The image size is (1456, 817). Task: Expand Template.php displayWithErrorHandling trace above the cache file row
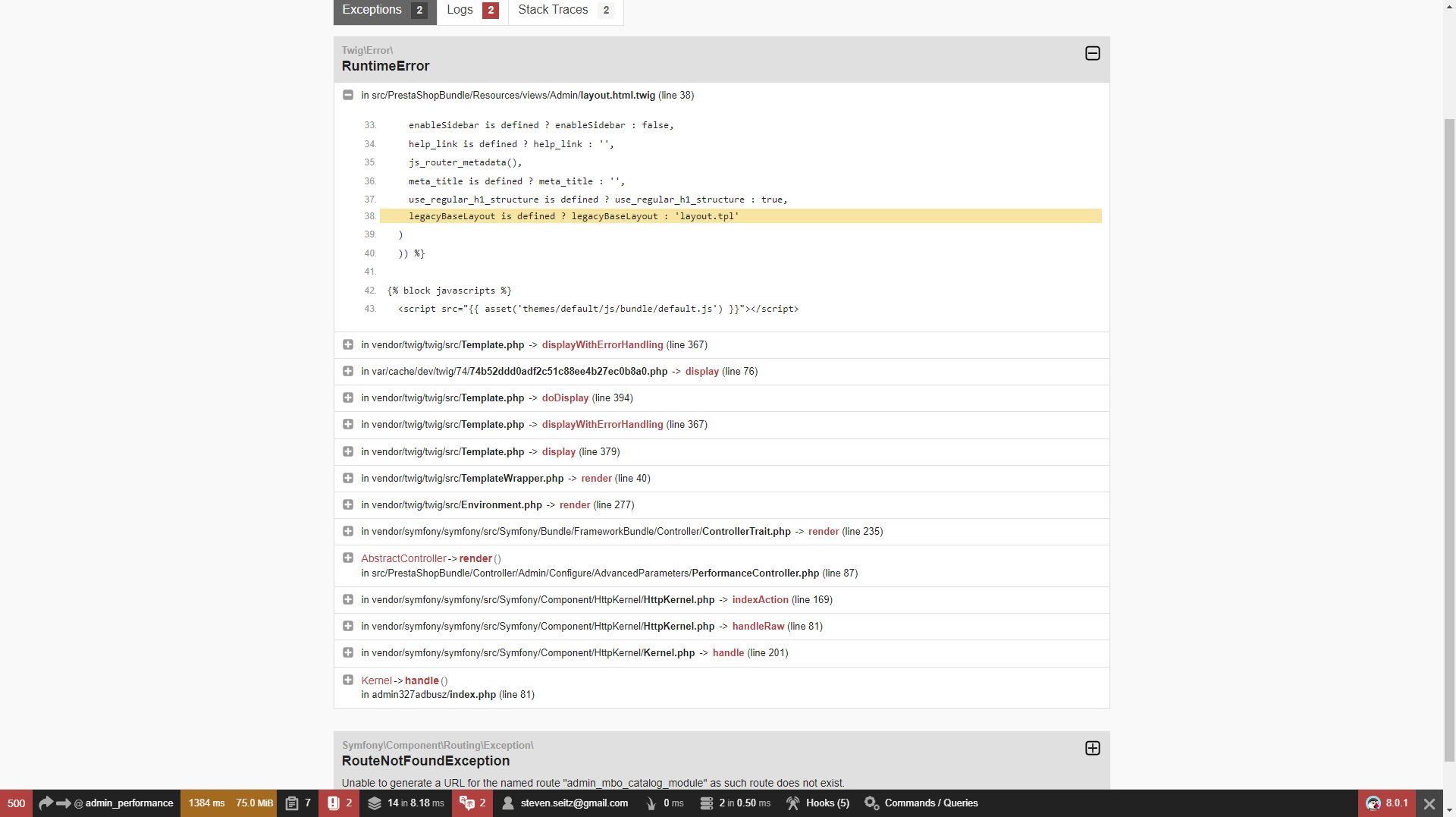(x=348, y=344)
